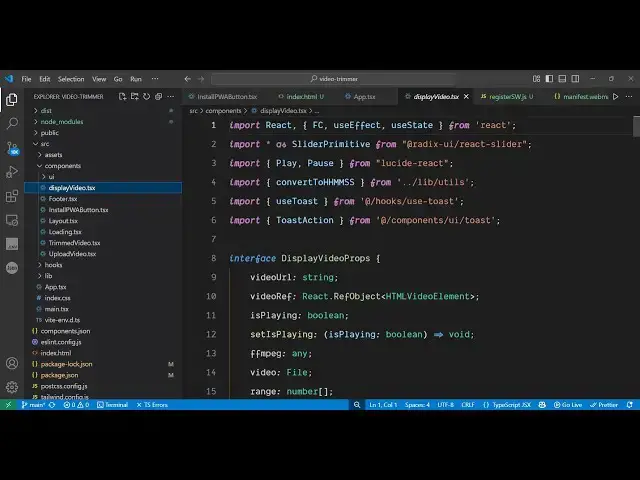Open the remote window indicator

point(8,405)
